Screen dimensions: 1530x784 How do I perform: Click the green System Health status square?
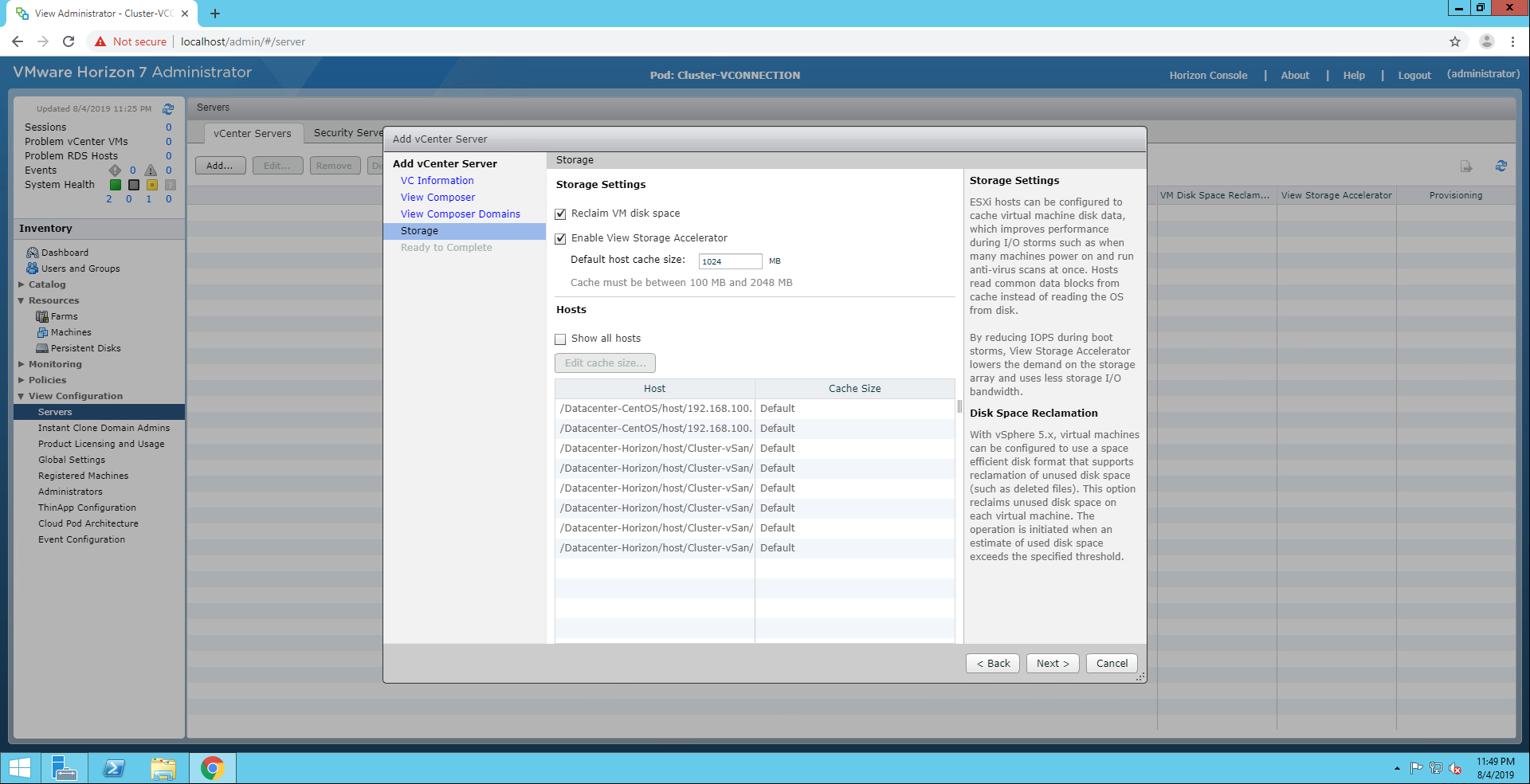pos(116,185)
